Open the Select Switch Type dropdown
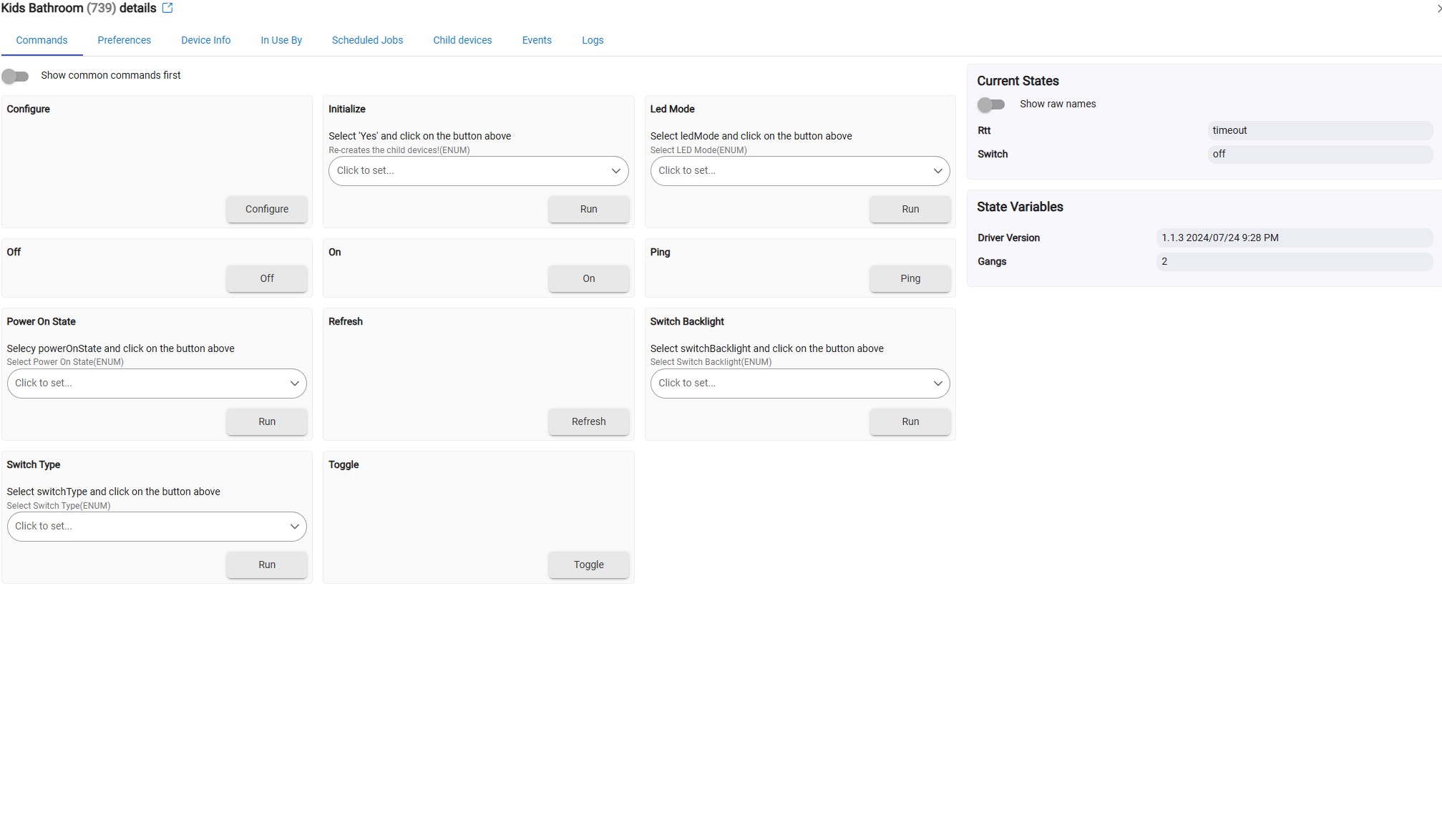 pos(157,527)
